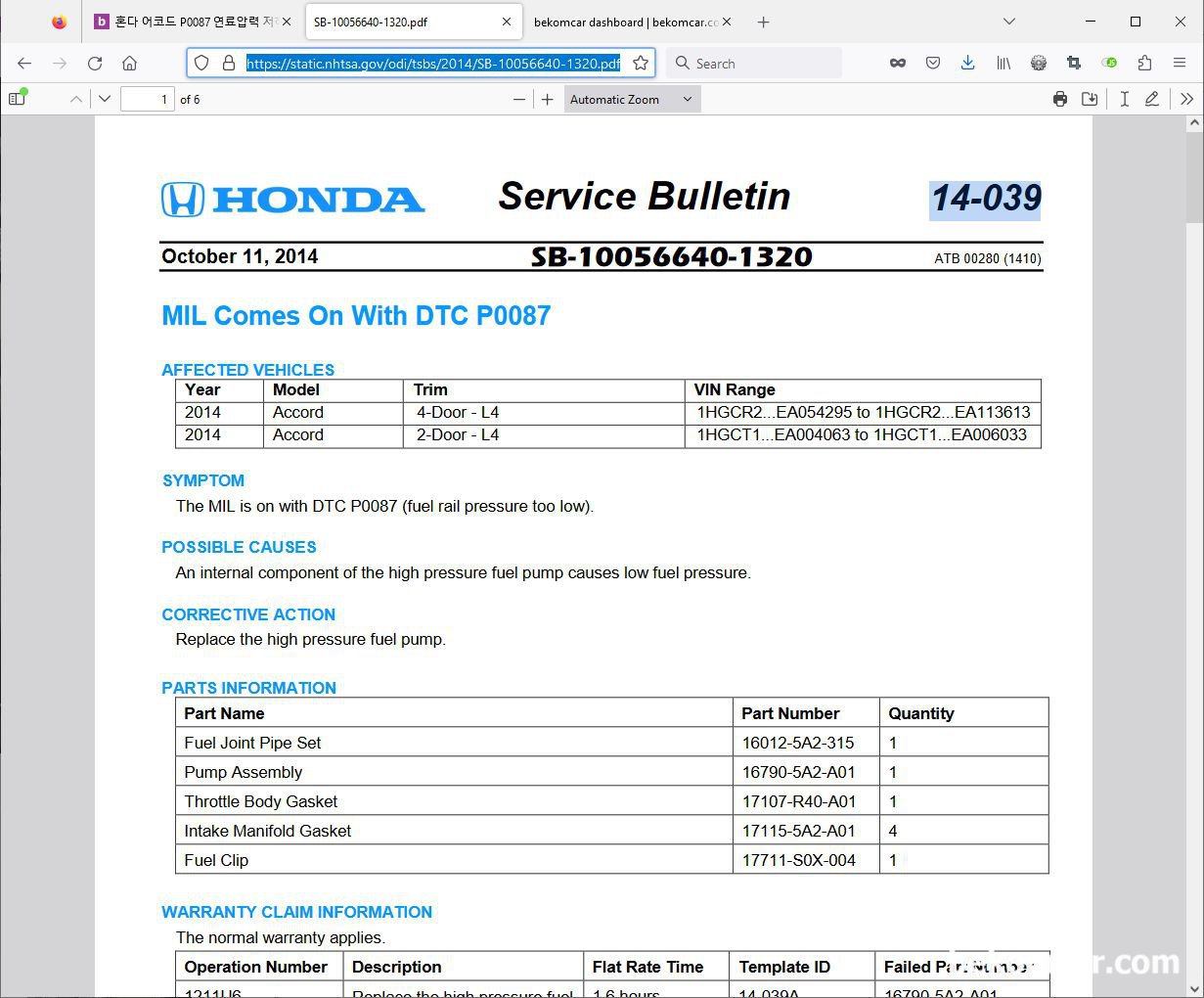Screen dimensions: 1204x998
Task: Click the Throttle Body Gasket part name
Action: (x=261, y=801)
